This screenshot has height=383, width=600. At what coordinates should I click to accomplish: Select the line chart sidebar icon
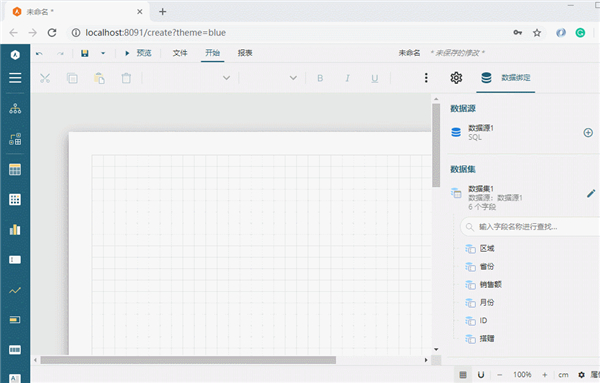point(15,290)
